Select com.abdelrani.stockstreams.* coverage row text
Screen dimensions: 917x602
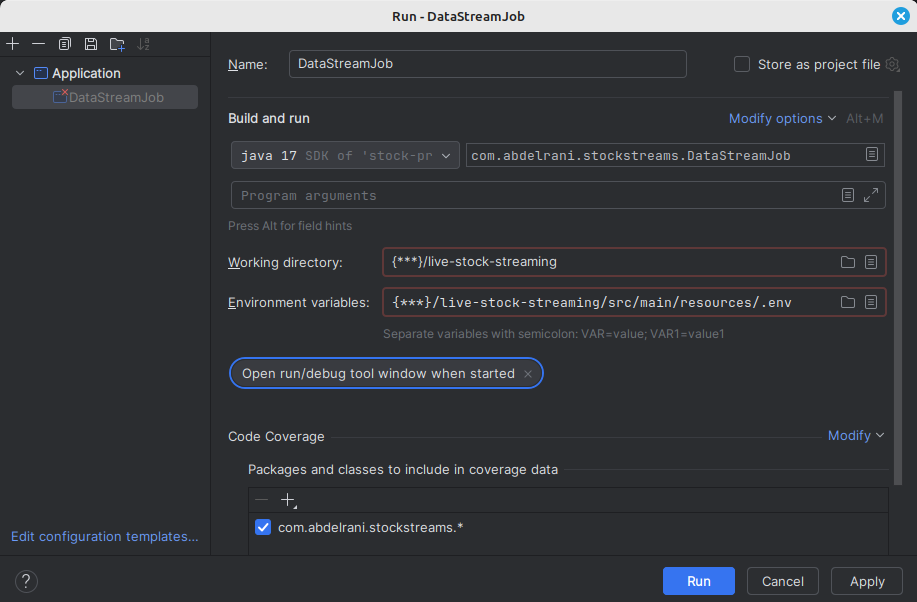370,527
